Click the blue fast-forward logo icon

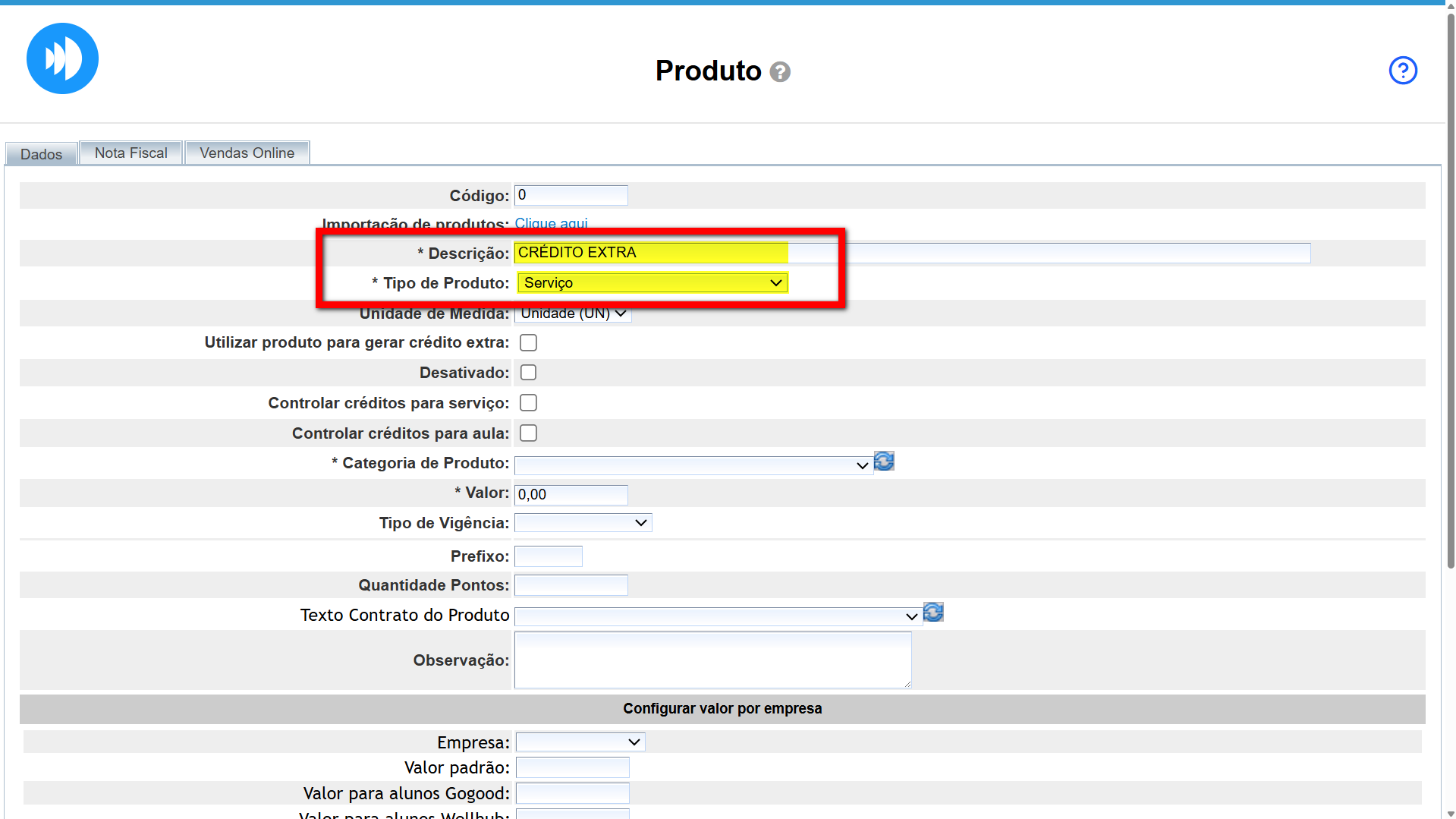pyautogui.click(x=62, y=58)
